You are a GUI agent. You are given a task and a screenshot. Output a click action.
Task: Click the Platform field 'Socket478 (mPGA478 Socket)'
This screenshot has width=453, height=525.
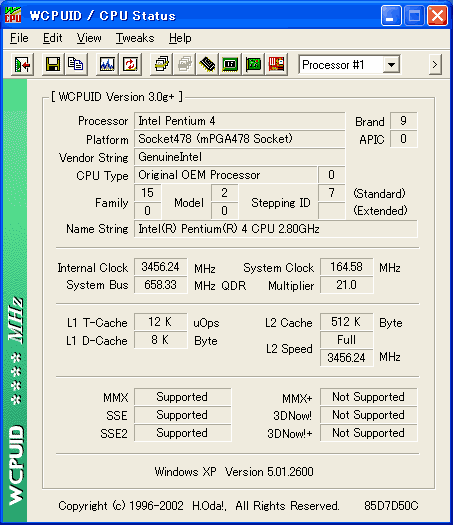point(239,139)
